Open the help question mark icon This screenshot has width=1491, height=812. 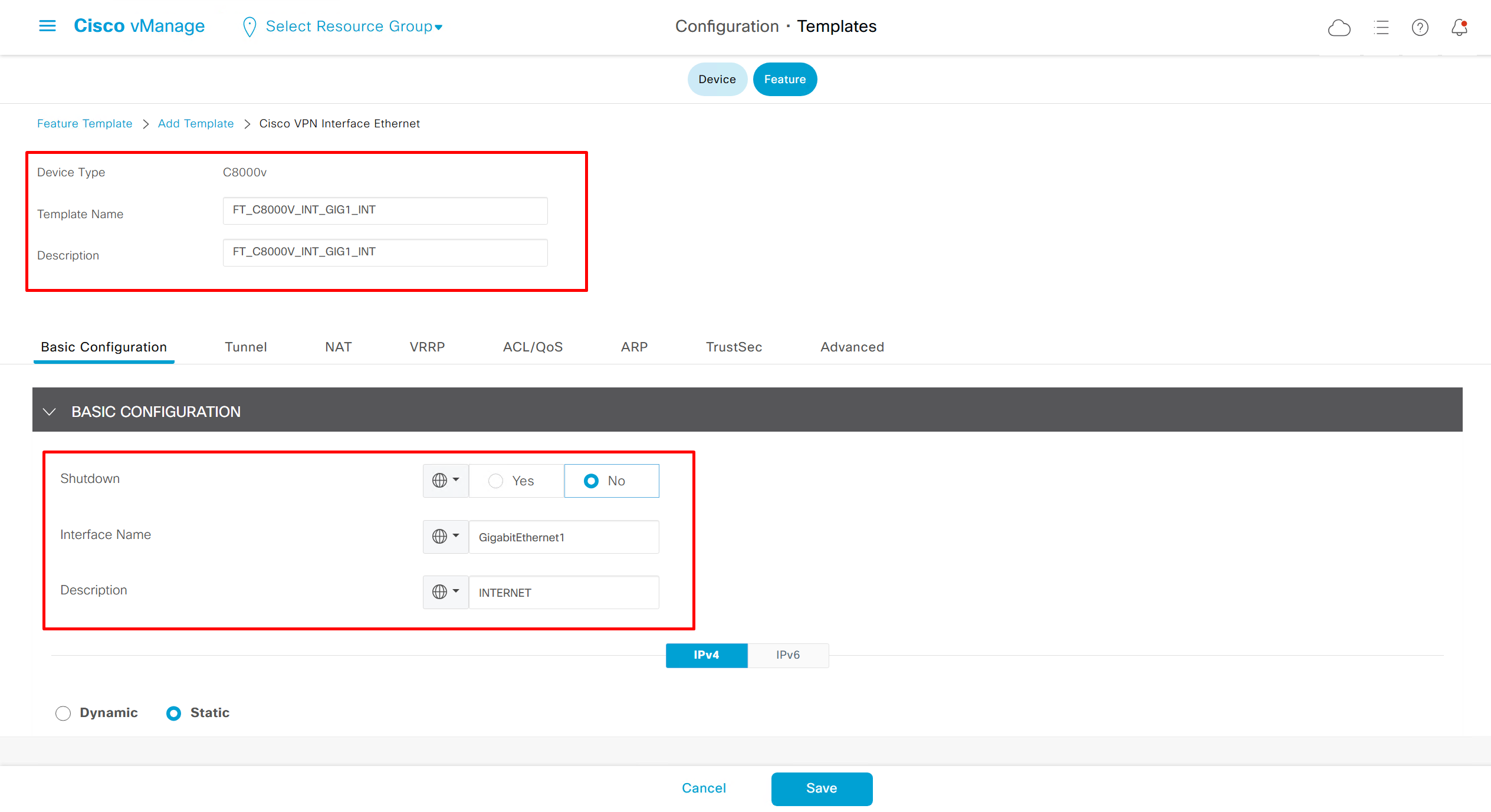pyautogui.click(x=1420, y=28)
